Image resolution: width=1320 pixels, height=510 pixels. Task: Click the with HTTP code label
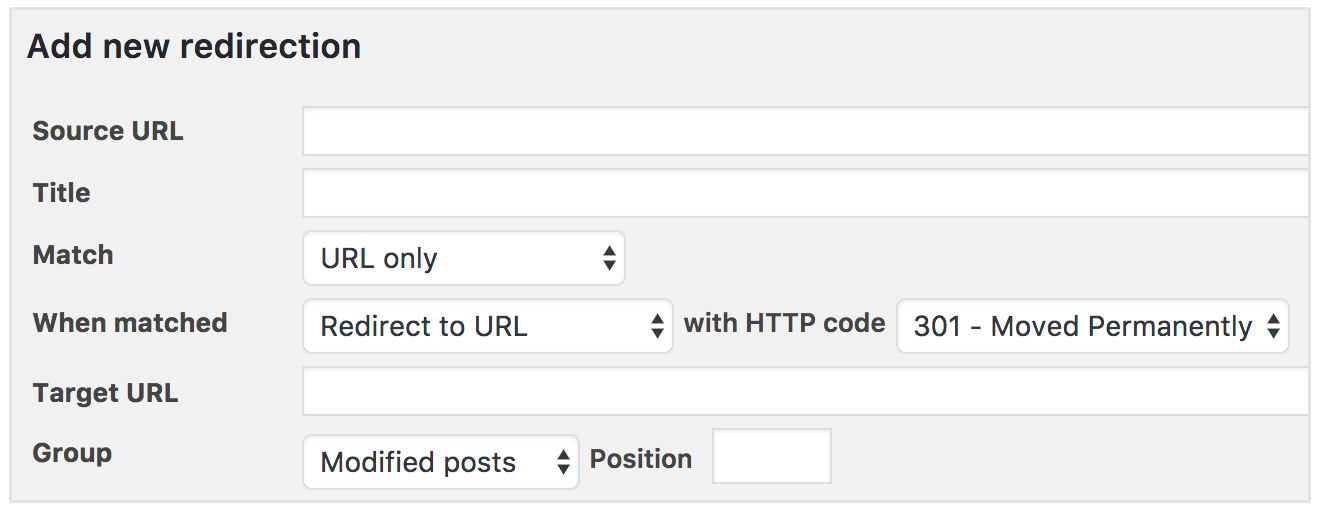[x=784, y=323]
